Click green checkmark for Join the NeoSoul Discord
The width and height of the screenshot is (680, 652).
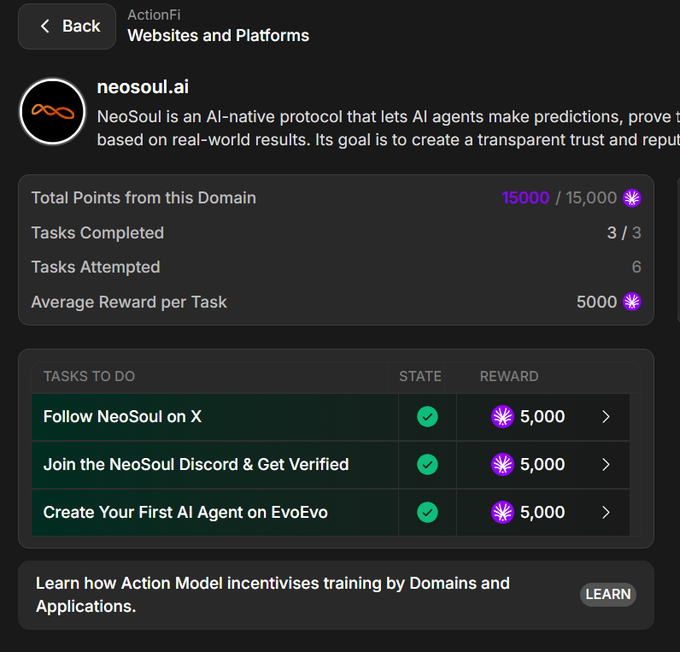pyautogui.click(x=427, y=465)
